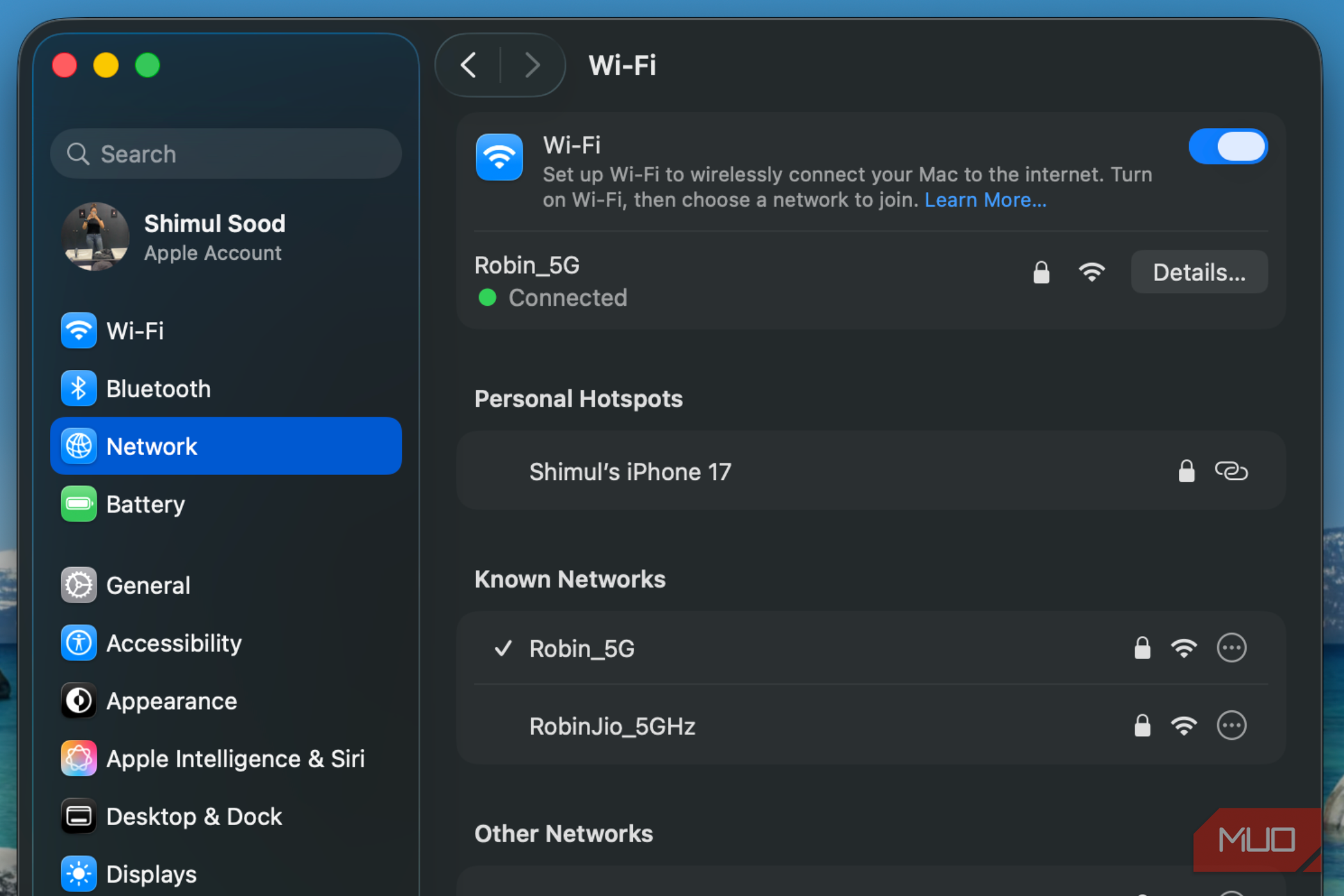The height and width of the screenshot is (896, 1344).
Task: Open Appearance settings
Action: [226, 701]
